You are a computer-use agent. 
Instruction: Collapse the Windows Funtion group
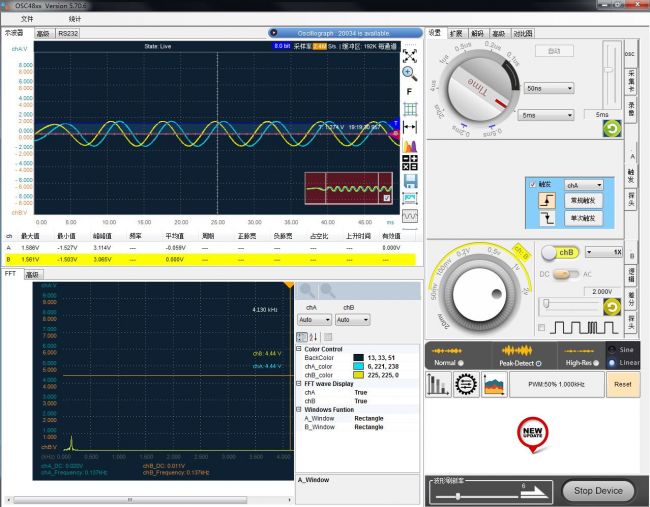point(299,409)
